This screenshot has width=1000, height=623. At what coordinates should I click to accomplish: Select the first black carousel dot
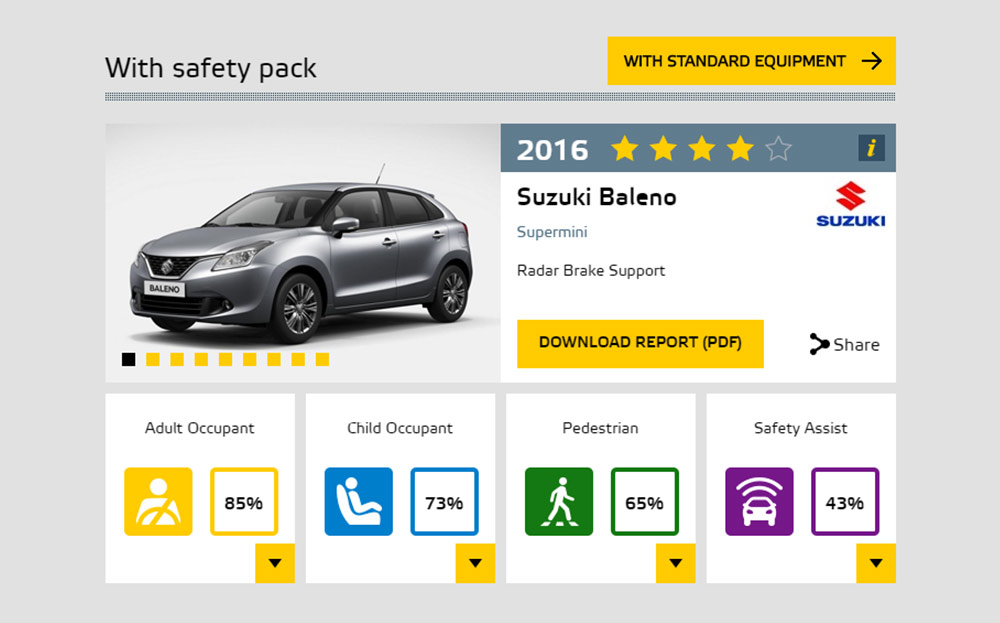pyautogui.click(x=129, y=360)
